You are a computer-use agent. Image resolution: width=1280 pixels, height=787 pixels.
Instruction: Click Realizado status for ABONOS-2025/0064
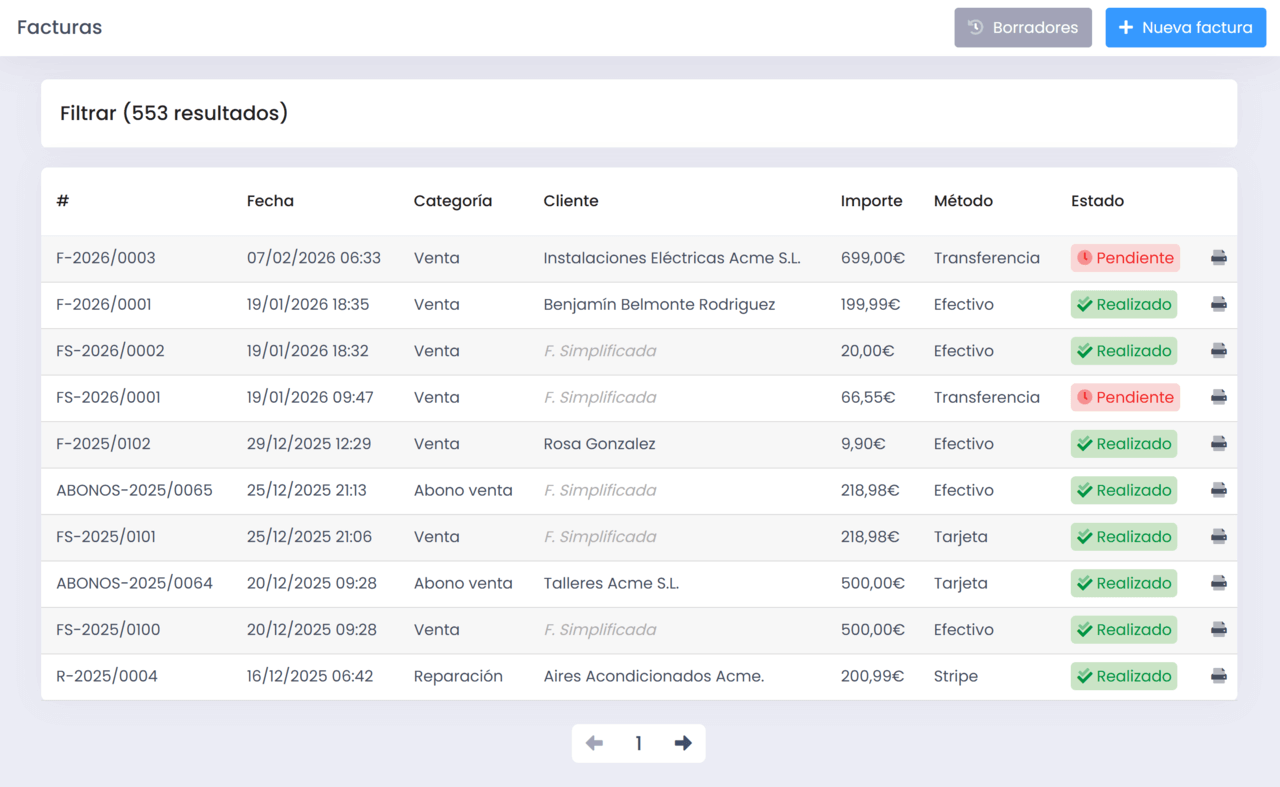tap(1123, 583)
